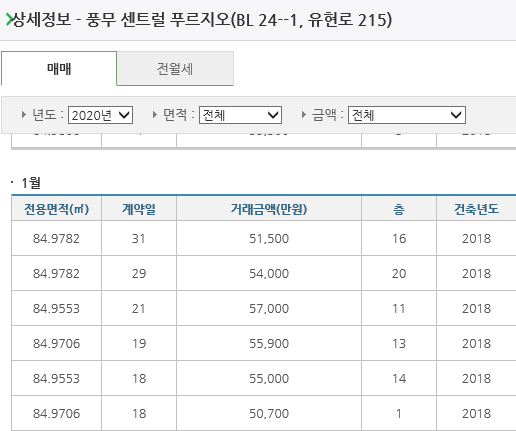Click contract day 21 cell
Screen dimensions: 516x431
pos(139,309)
